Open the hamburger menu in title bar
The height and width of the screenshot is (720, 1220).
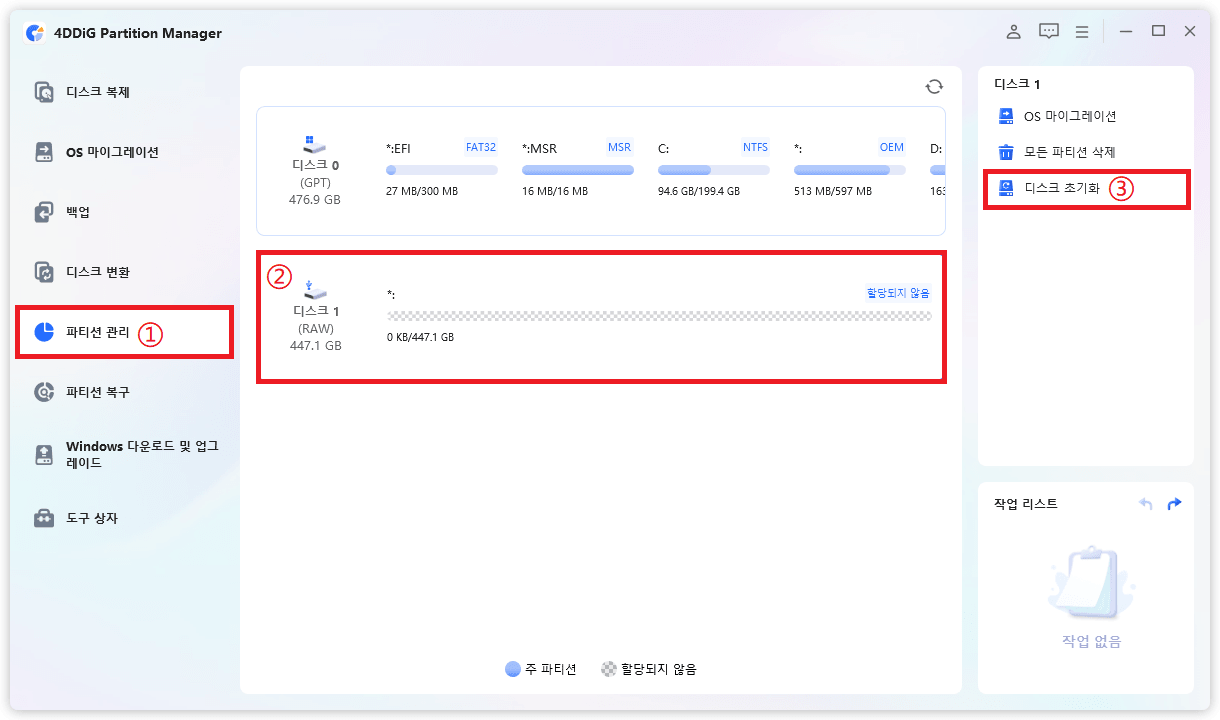pos(1082,32)
